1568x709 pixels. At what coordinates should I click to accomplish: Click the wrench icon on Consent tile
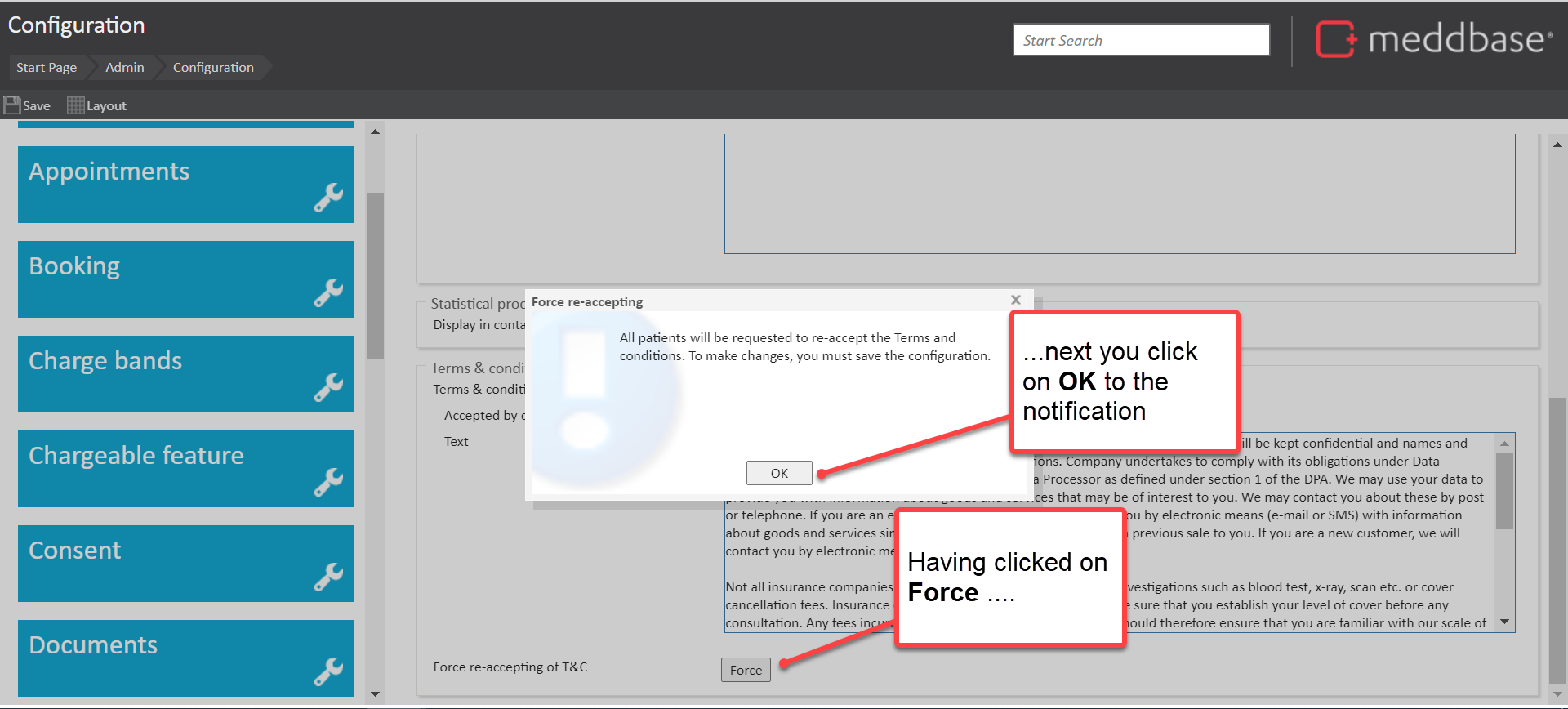click(328, 577)
